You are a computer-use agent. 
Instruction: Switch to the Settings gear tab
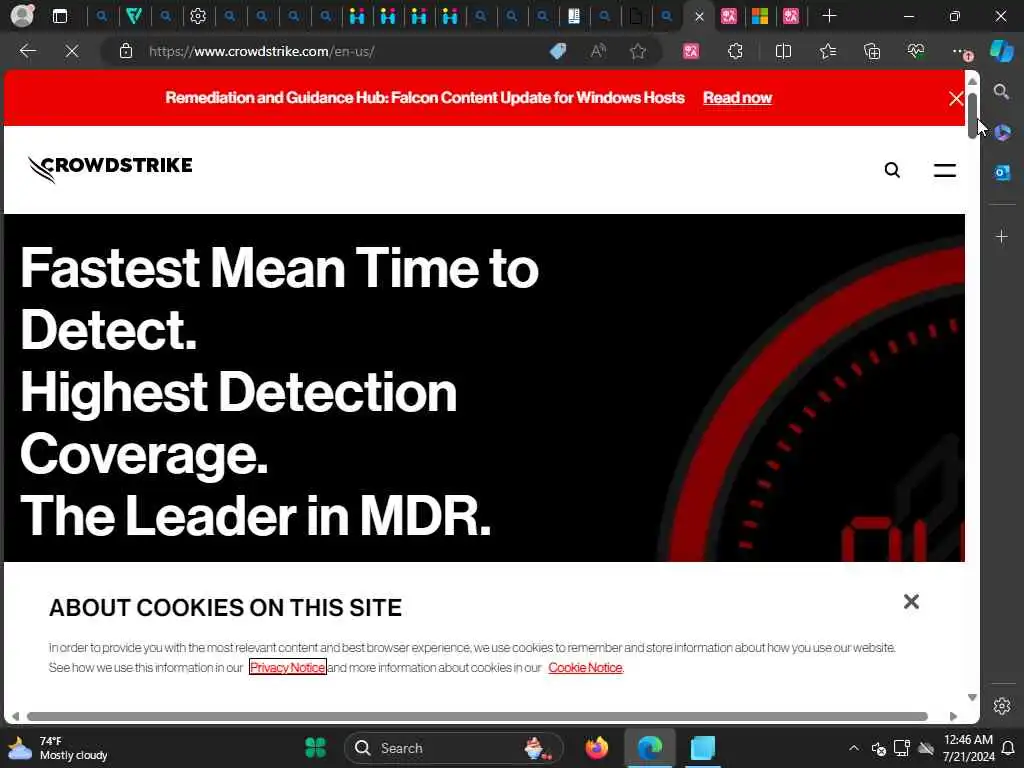click(x=198, y=16)
